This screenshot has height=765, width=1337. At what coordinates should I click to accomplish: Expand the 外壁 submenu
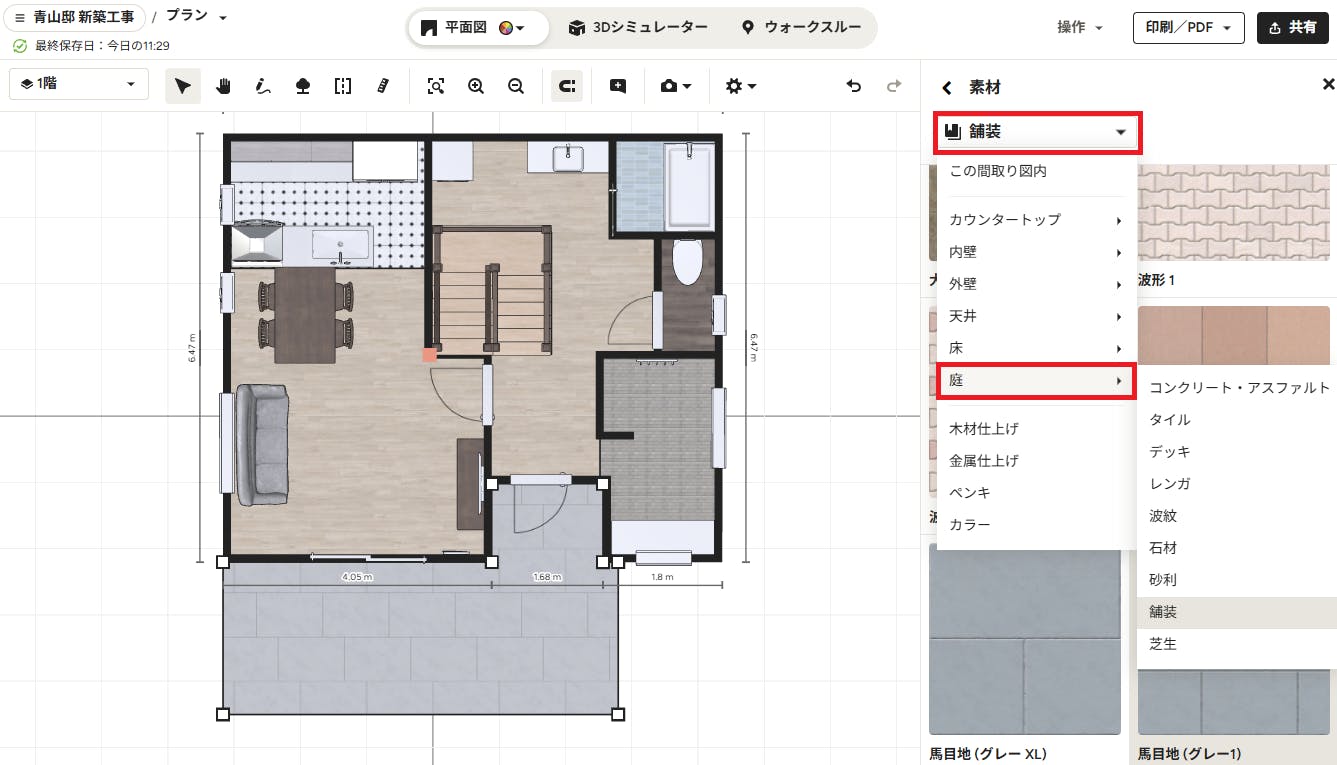(x=1037, y=284)
